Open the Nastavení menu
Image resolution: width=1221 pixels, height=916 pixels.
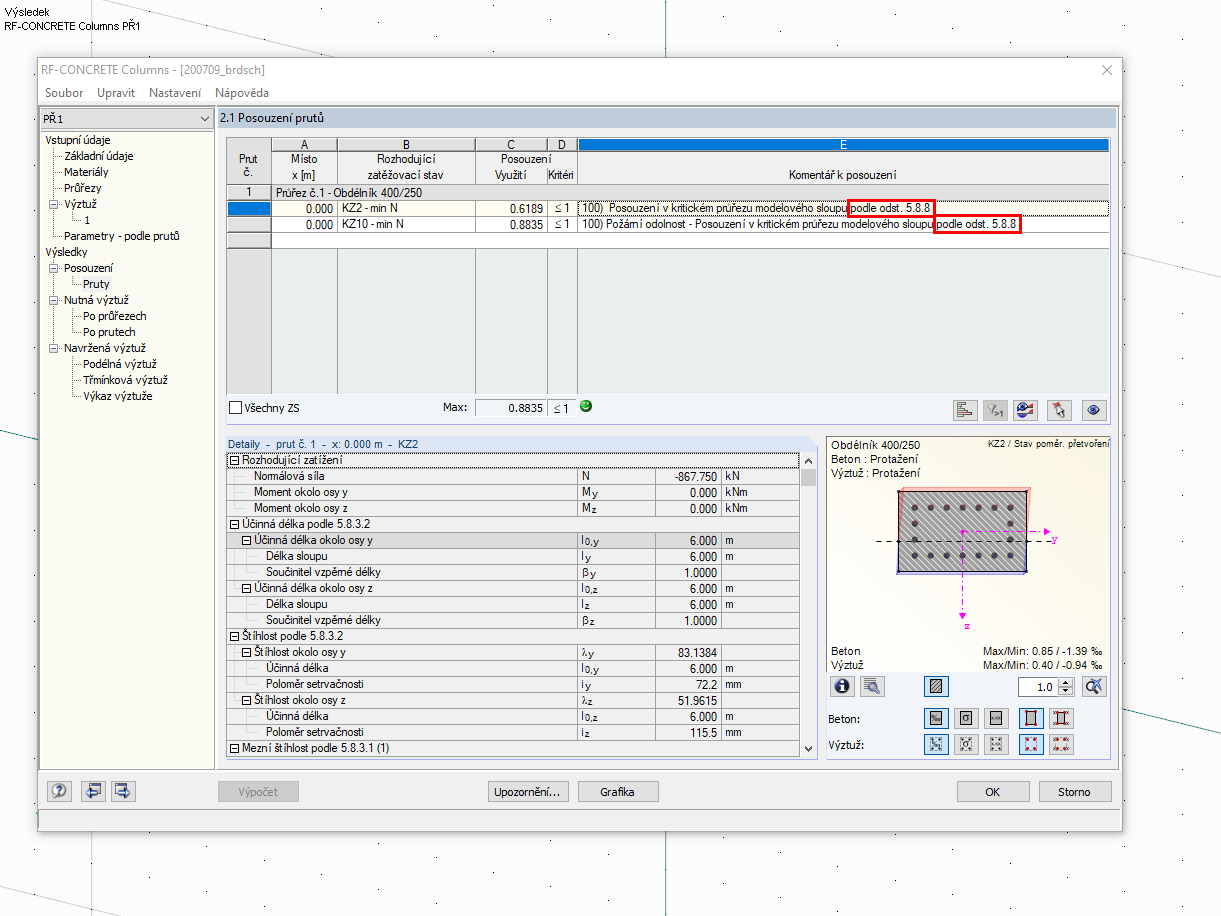175,93
